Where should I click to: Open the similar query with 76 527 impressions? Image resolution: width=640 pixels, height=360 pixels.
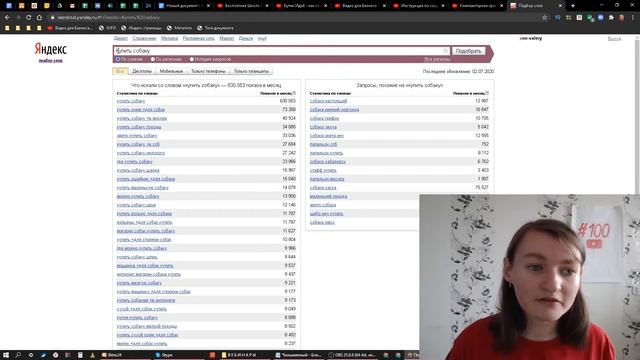coord(323,188)
